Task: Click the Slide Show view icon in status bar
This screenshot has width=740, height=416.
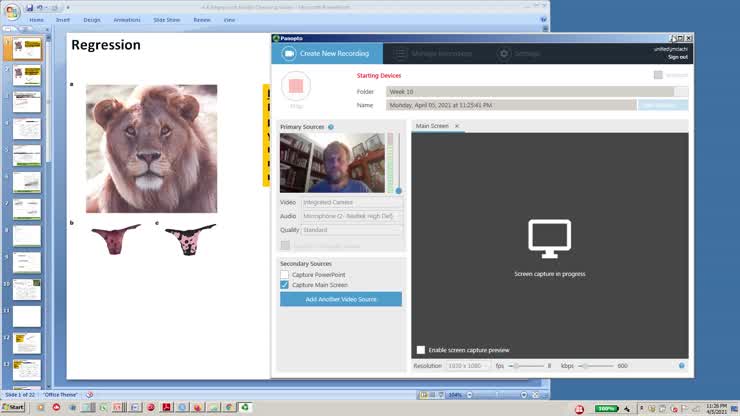Action: pos(441,395)
